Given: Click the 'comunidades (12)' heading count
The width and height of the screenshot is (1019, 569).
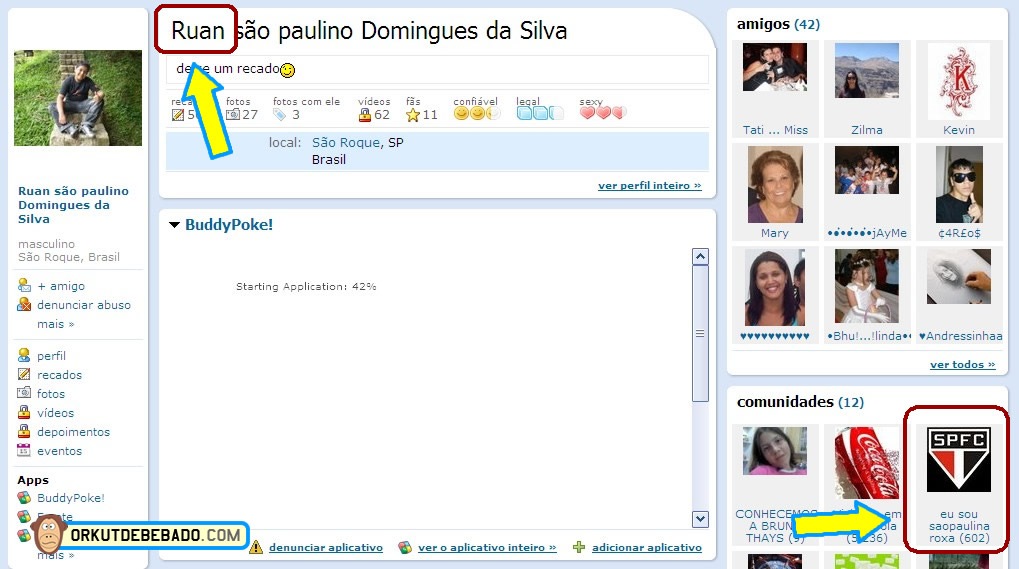Looking at the screenshot, I should point(851,402).
